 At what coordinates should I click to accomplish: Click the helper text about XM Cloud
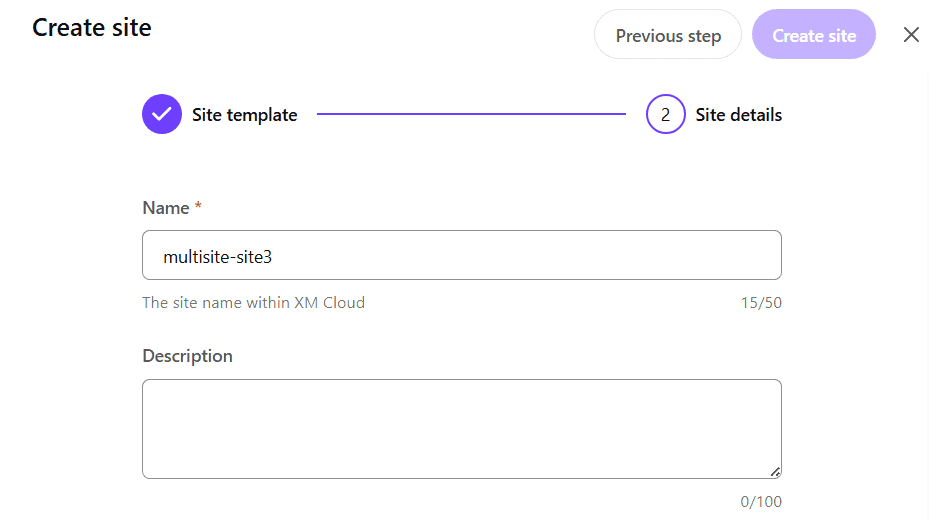(254, 303)
